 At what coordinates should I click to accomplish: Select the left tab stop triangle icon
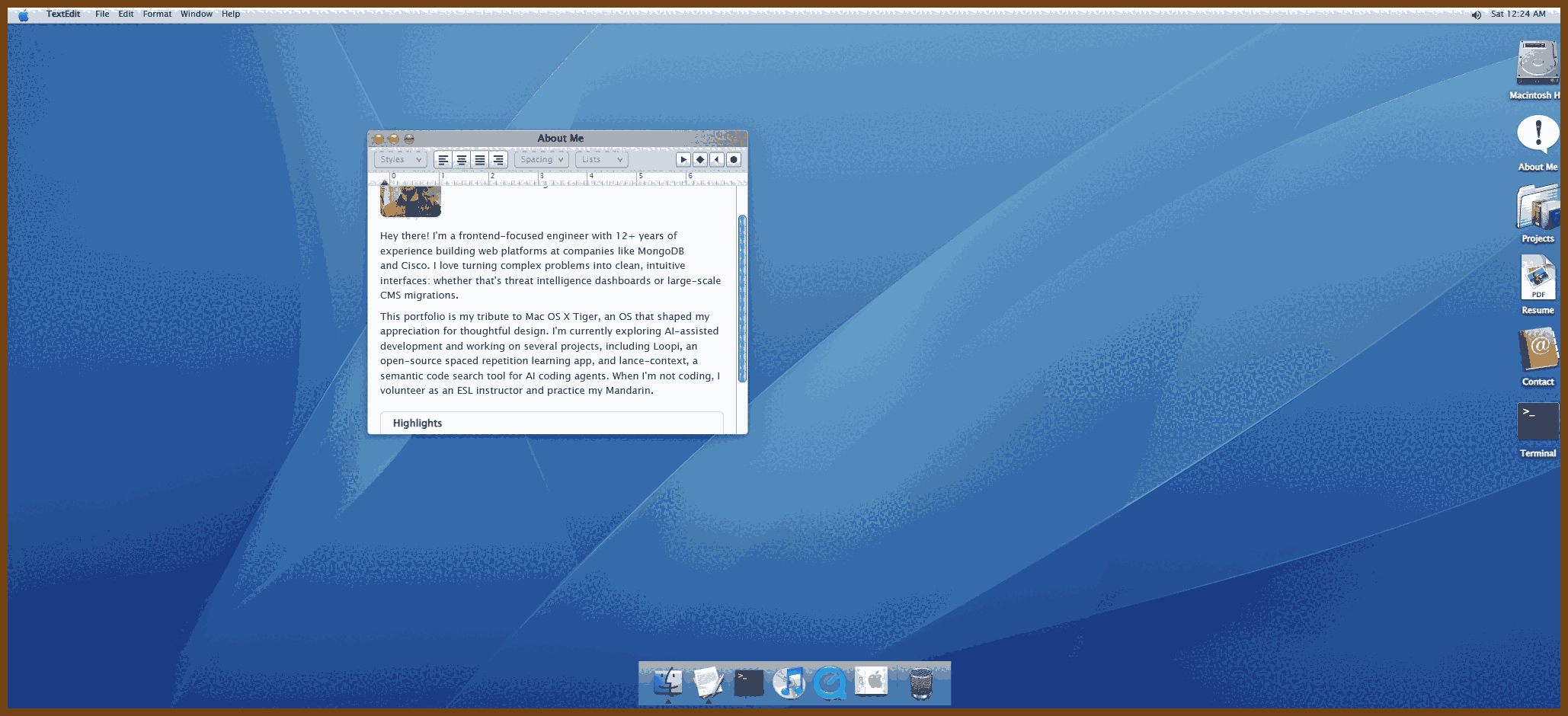pyautogui.click(x=683, y=160)
